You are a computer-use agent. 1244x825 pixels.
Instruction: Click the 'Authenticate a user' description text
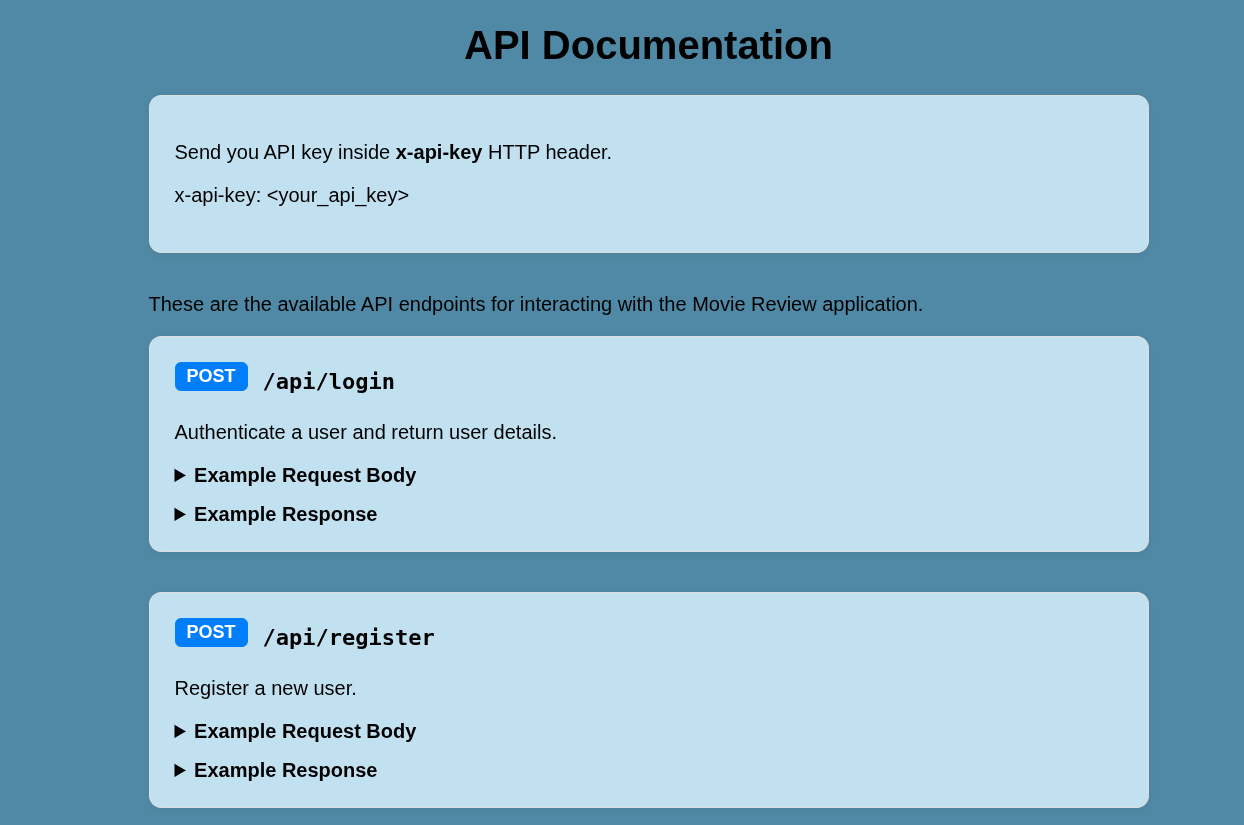[x=366, y=433]
